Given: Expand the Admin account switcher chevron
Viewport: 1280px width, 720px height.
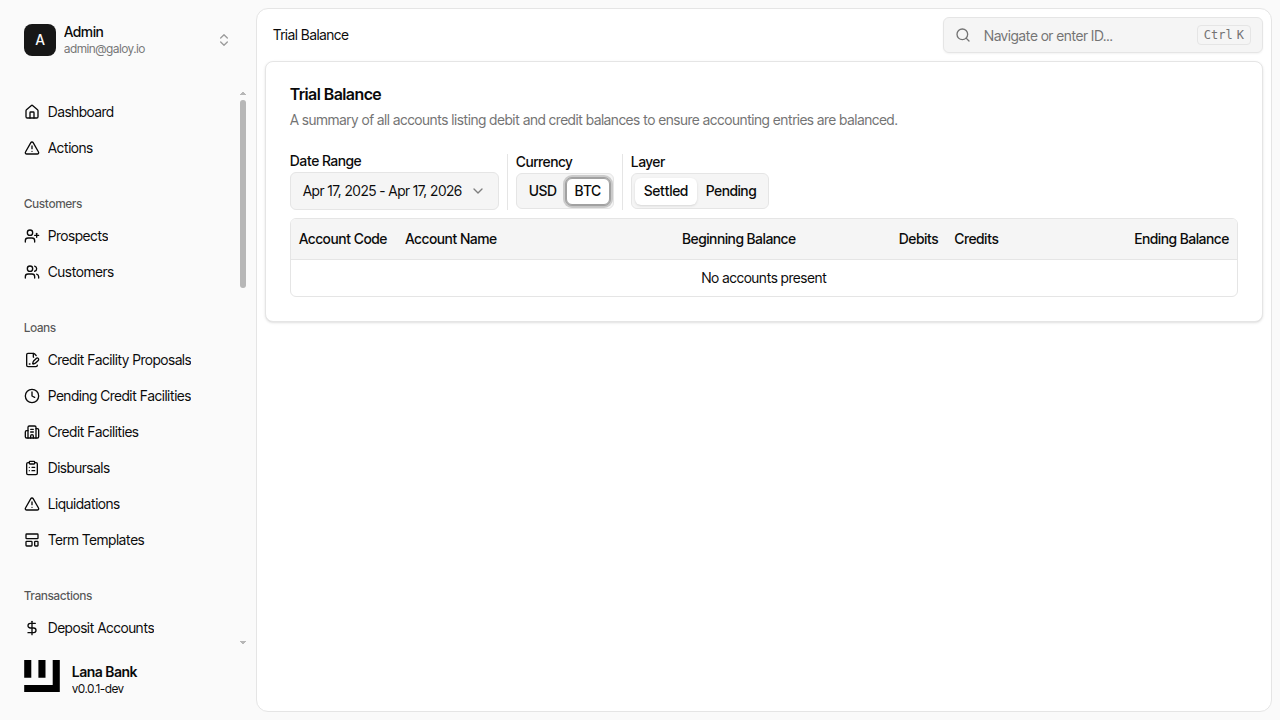Looking at the screenshot, I should tap(224, 40).
